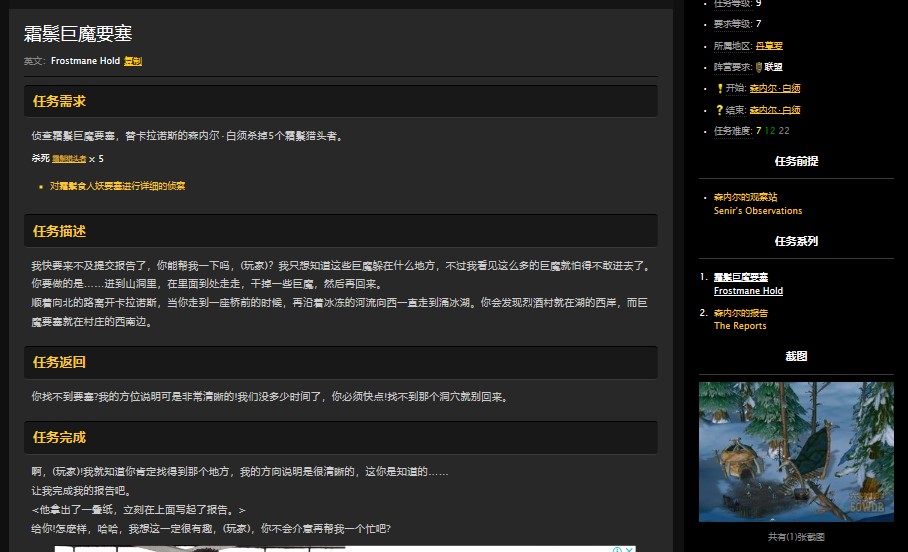Image resolution: width=908 pixels, height=552 pixels.
Task: Click the yellow exclamation quest-start icon
Action: click(x=719, y=89)
